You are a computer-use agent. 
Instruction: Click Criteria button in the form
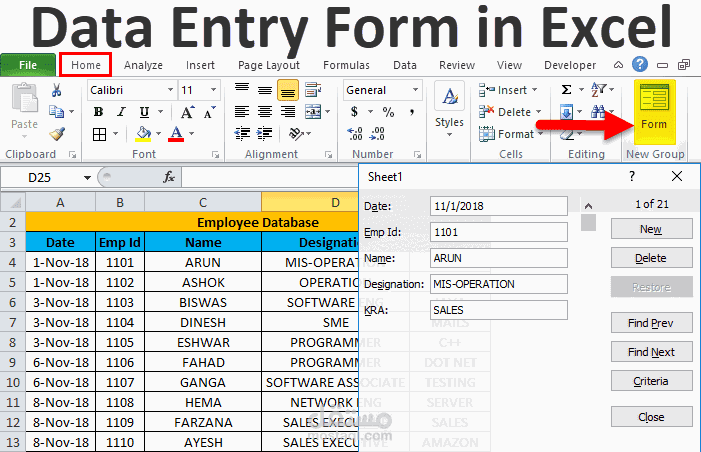coord(651,381)
